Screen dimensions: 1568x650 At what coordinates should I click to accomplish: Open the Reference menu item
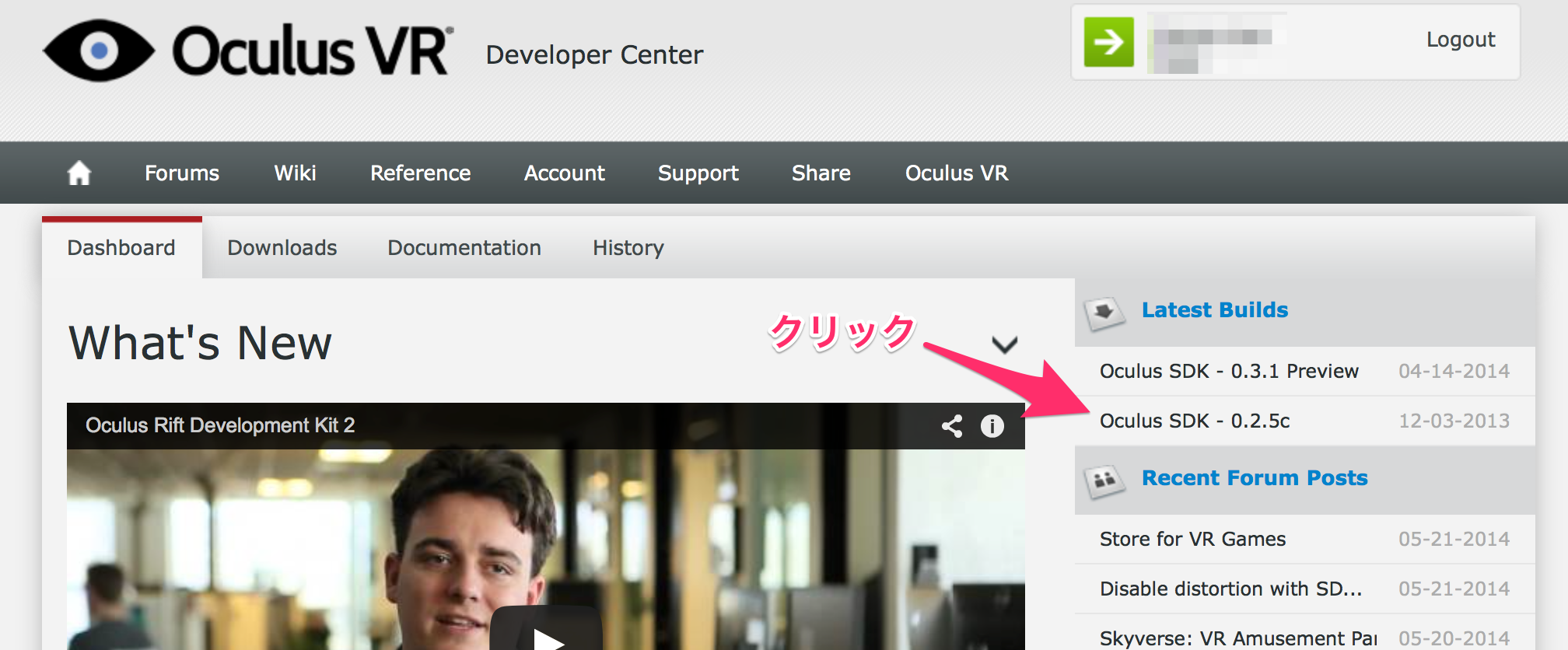420,173
